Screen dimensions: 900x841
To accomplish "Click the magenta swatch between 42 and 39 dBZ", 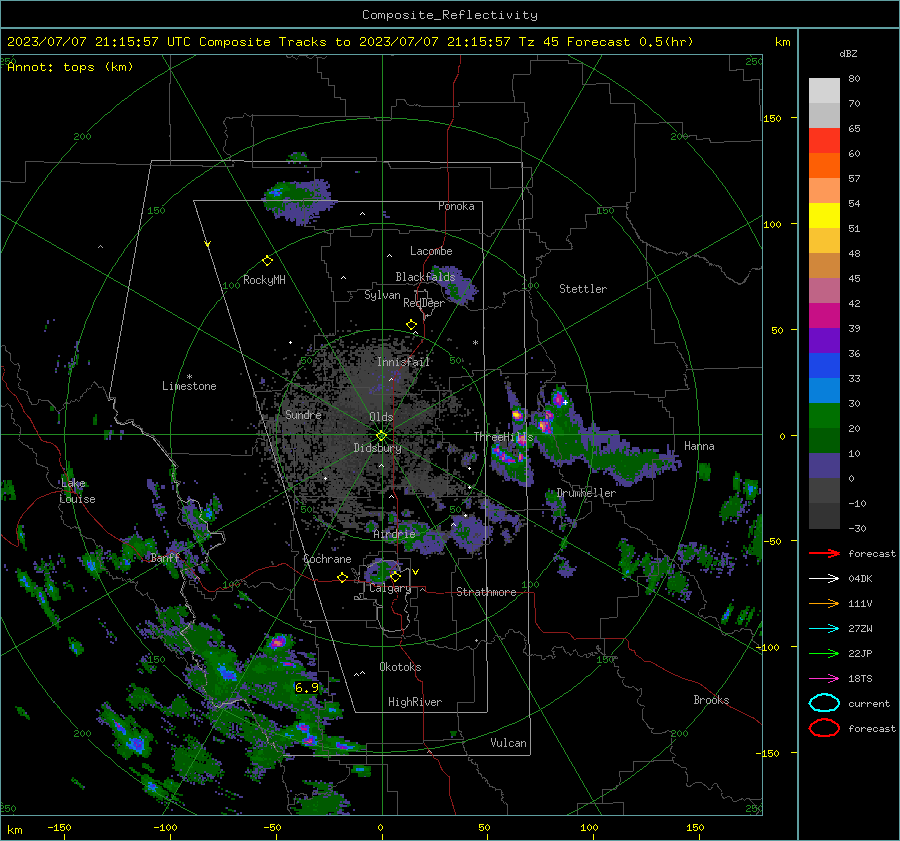I will [824, 316].
